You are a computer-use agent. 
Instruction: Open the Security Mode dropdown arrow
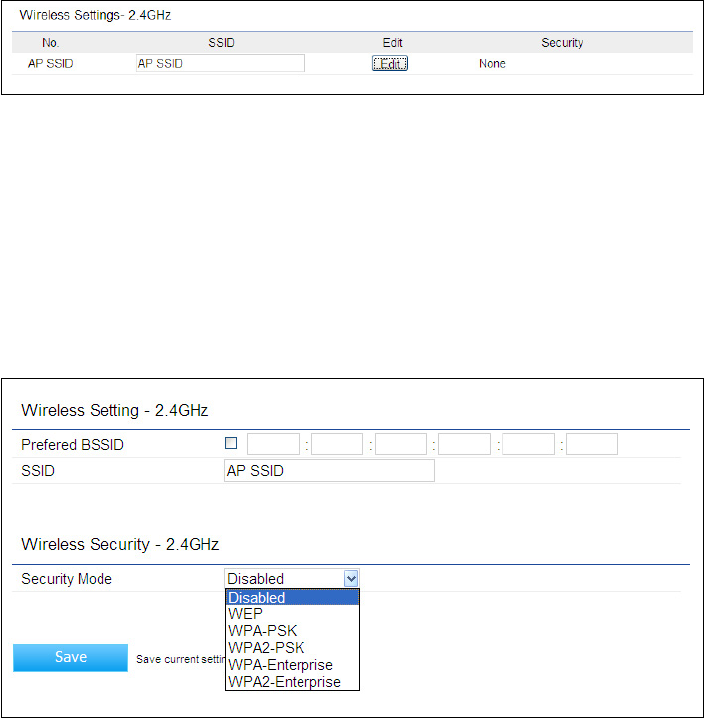pyautogui.click(x=351, y=579)
